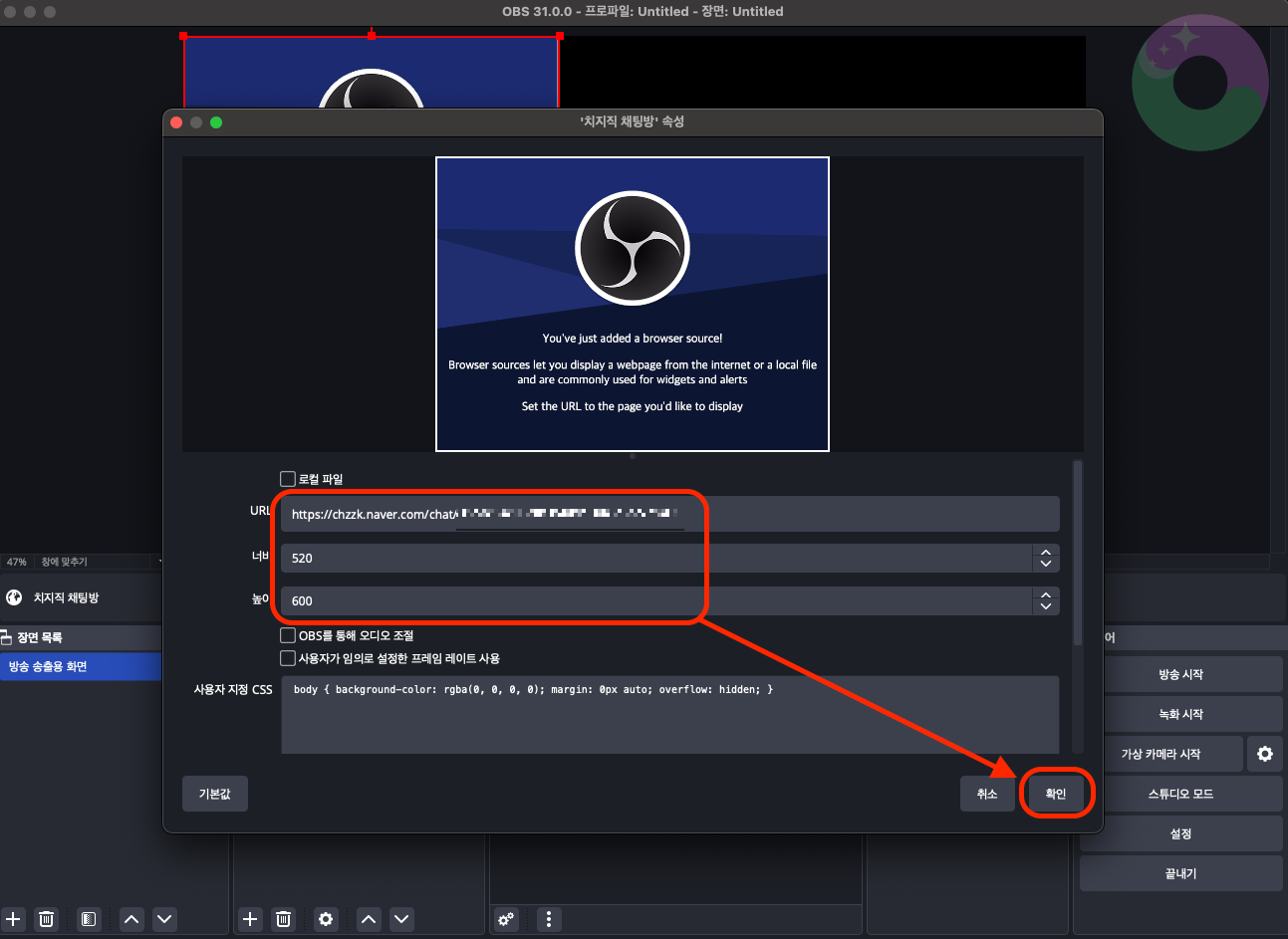This screenshot has height=939, width=1288.
Task: Open the 창에 맞추기 preview scaling dropdown
Action: tap(99, 562)
